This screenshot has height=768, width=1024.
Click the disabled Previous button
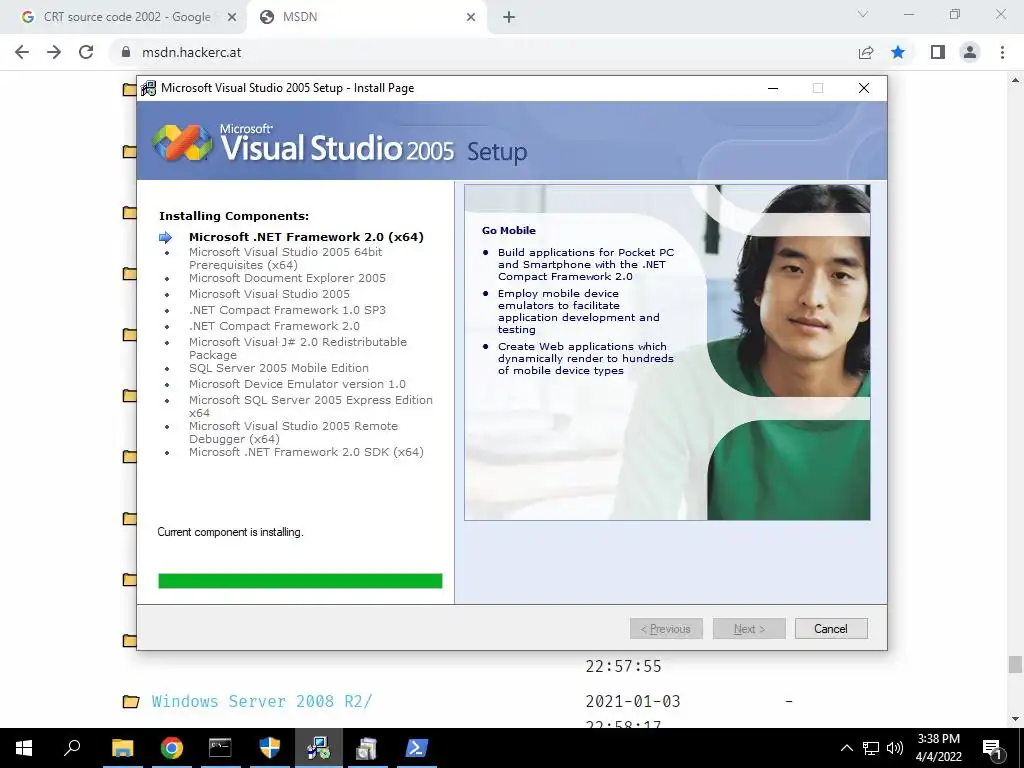[x=666, y=629]
